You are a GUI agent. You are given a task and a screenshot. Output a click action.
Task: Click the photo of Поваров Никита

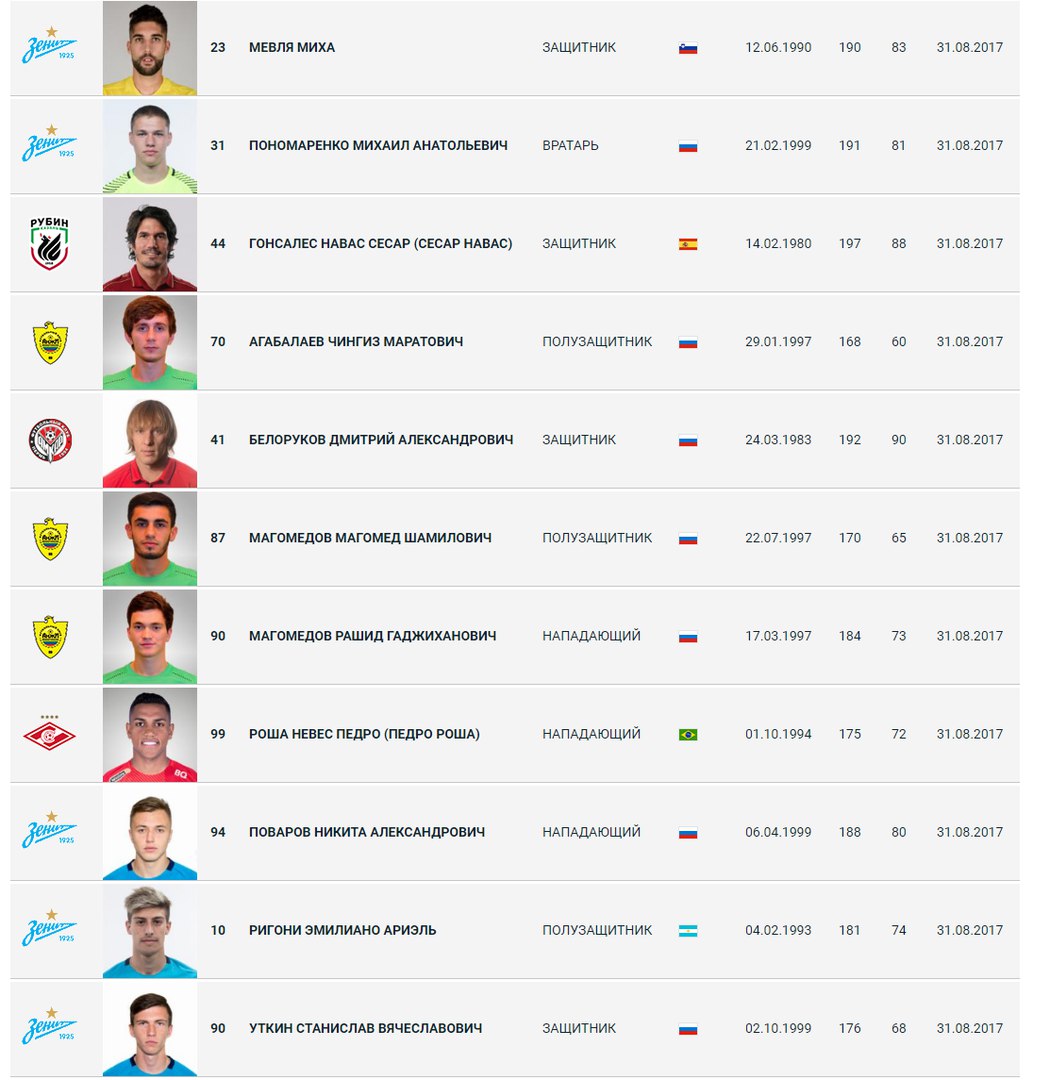pos(150,833)
